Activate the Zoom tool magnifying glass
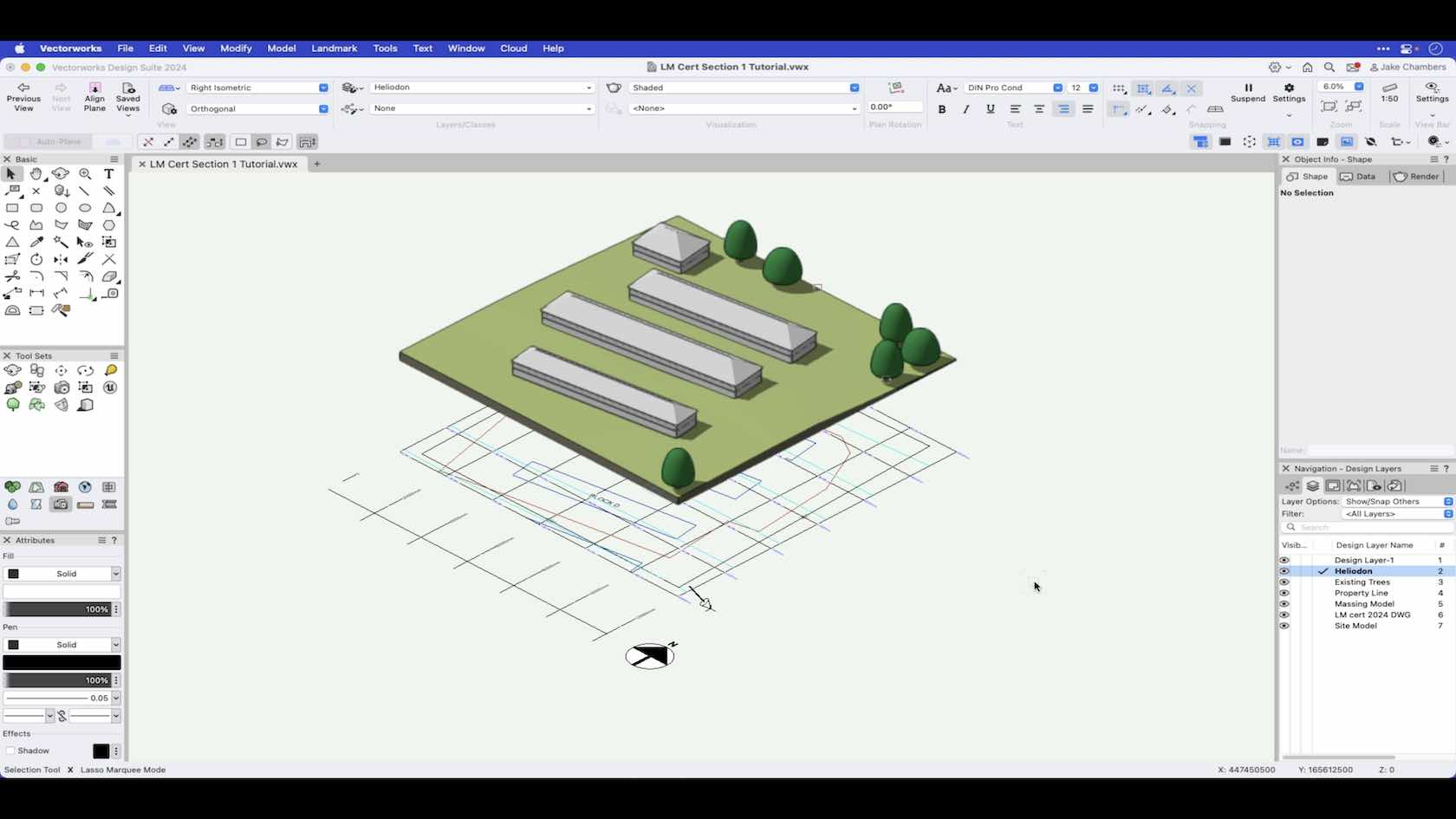Screen dimensions: 1456x819 point(85,174)
